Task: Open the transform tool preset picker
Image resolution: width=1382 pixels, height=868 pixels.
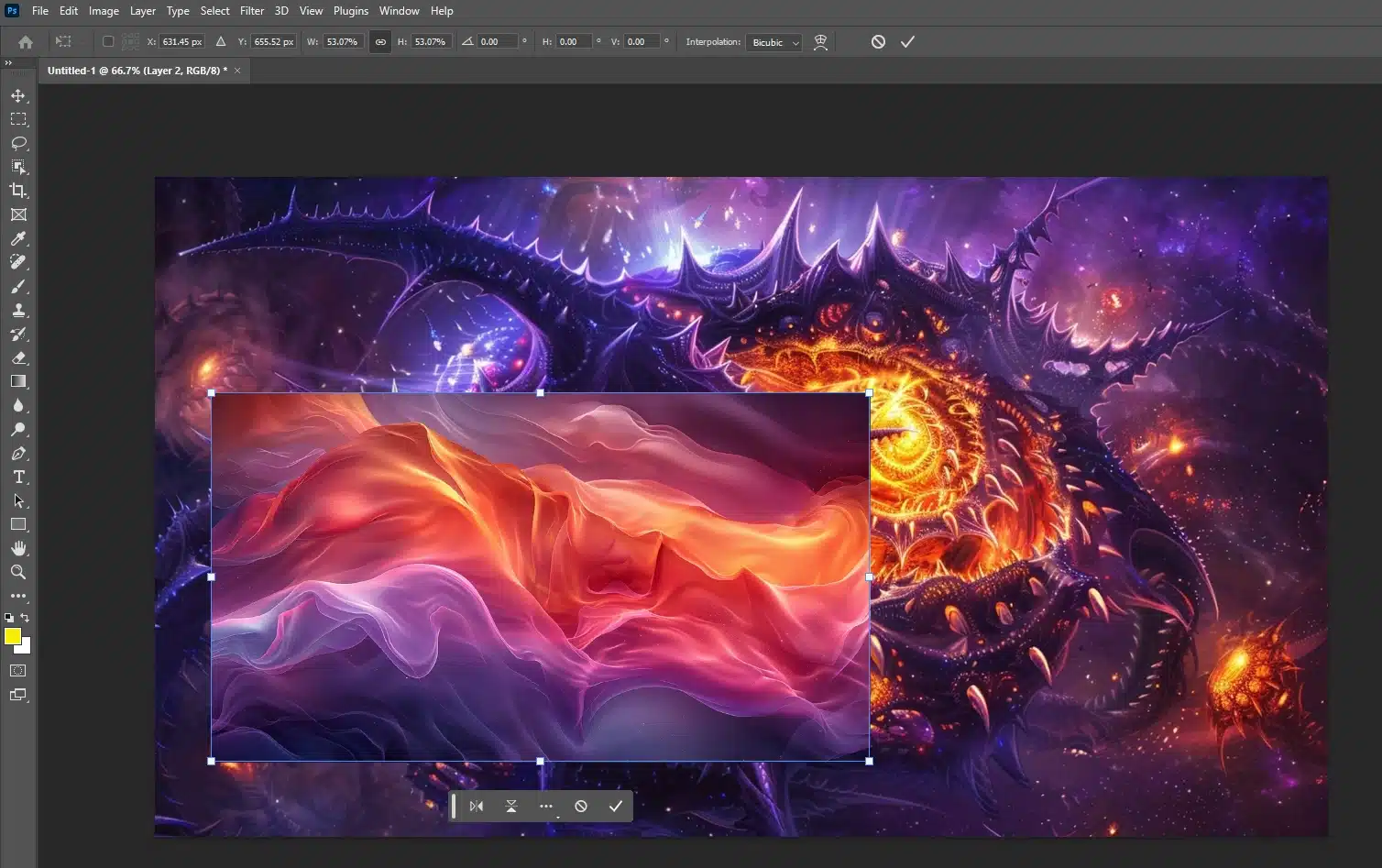Action: click(x=63, y=42)
